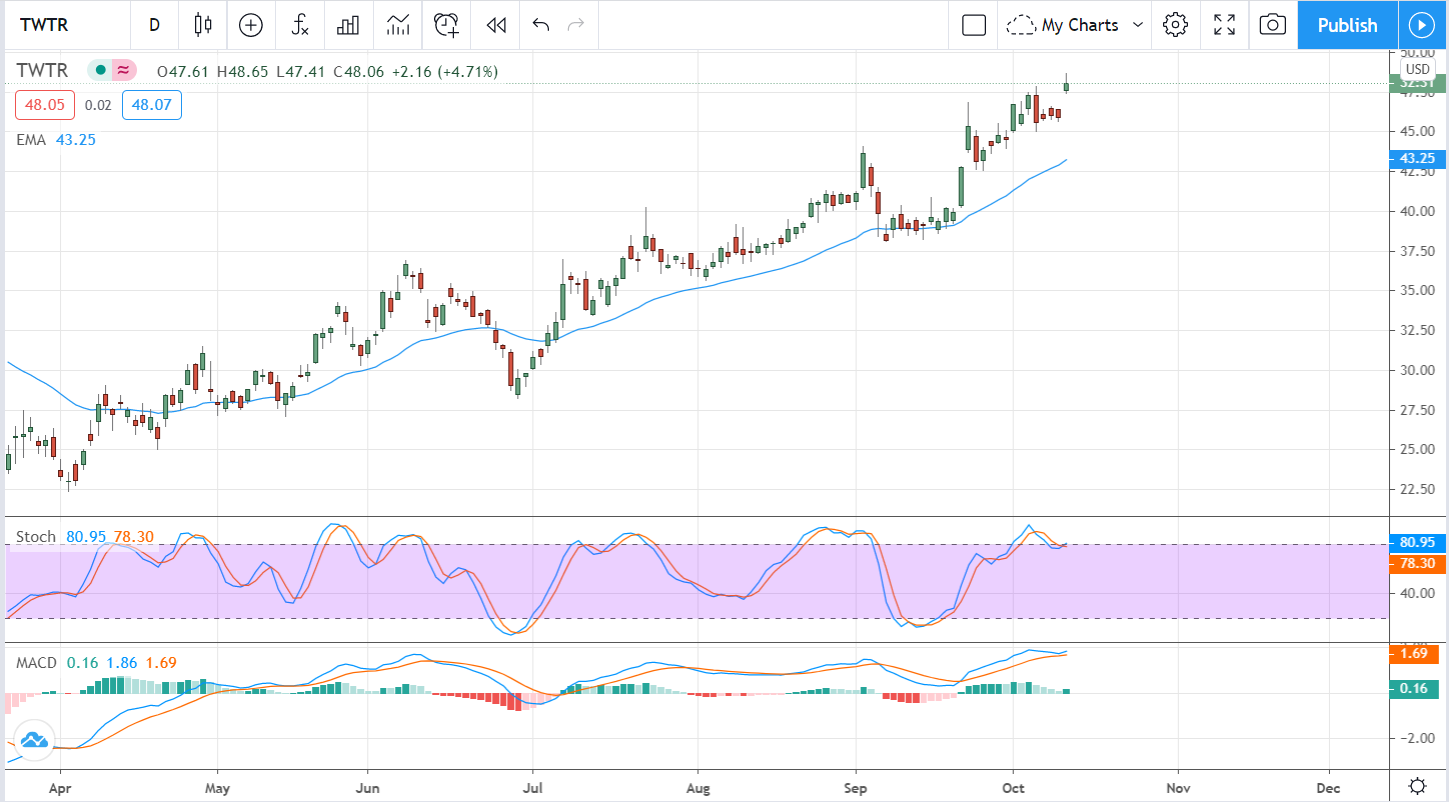Click the Publish button
The width and height of the screenshot is (1449, 802).
[x=1347, y=25]
